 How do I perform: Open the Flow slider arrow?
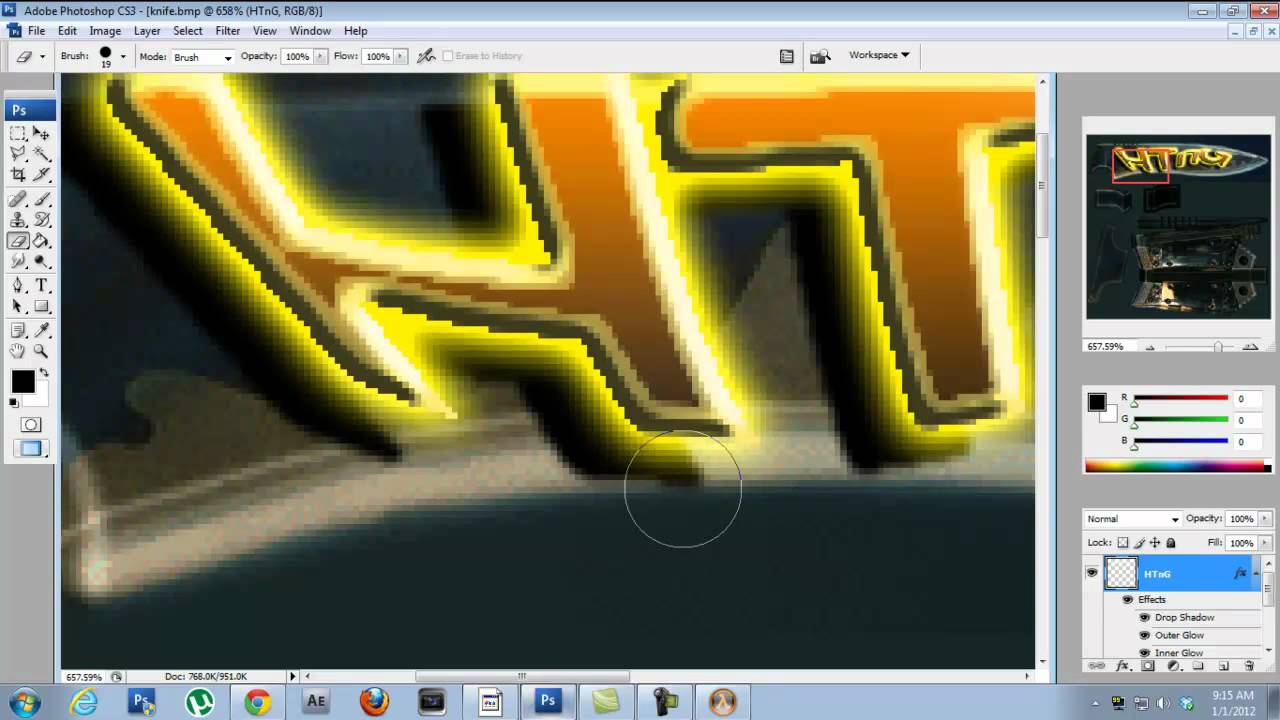click(x=401, y=57)
